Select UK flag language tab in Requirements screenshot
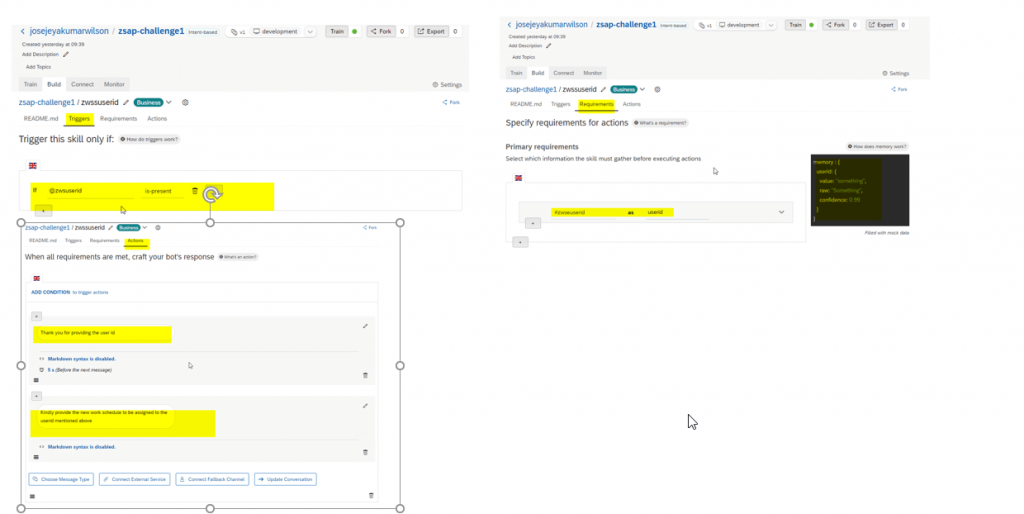Viewport: 1024px width, 514px height. [x=519, y=178]
